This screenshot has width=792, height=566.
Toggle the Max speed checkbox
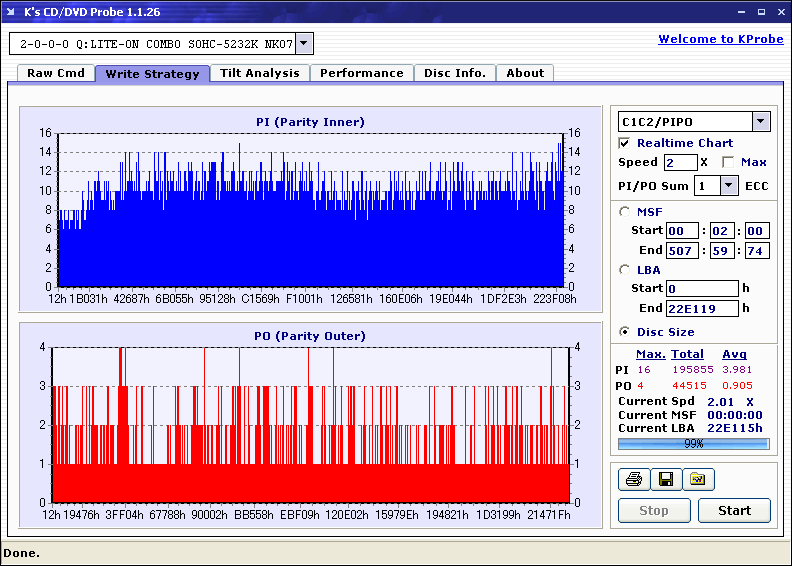coord(728,162)
